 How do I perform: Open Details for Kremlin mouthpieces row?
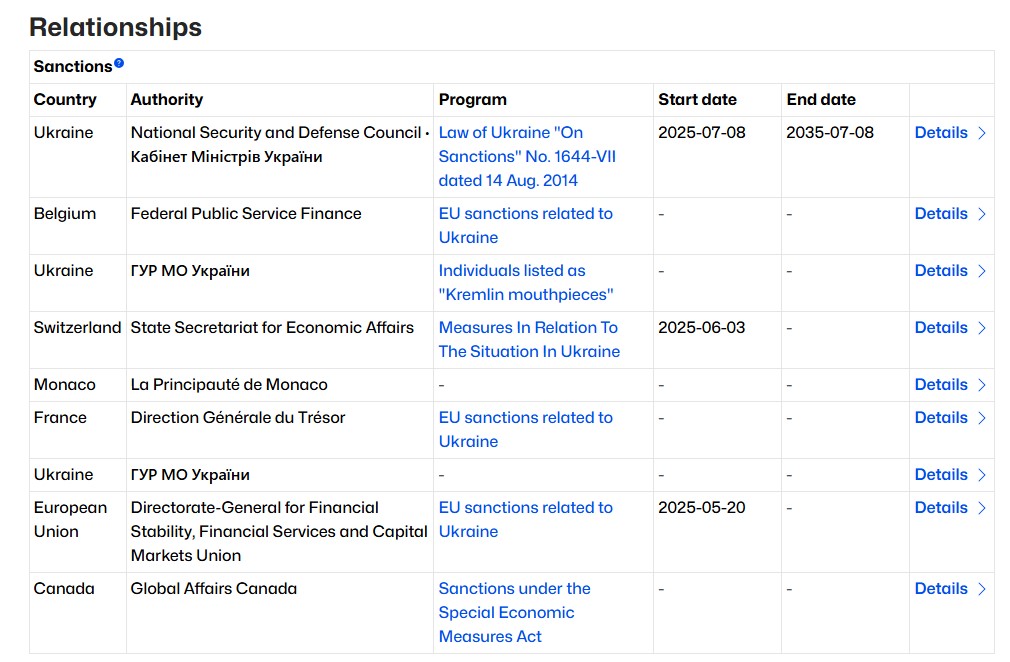[x=941, y=270]
